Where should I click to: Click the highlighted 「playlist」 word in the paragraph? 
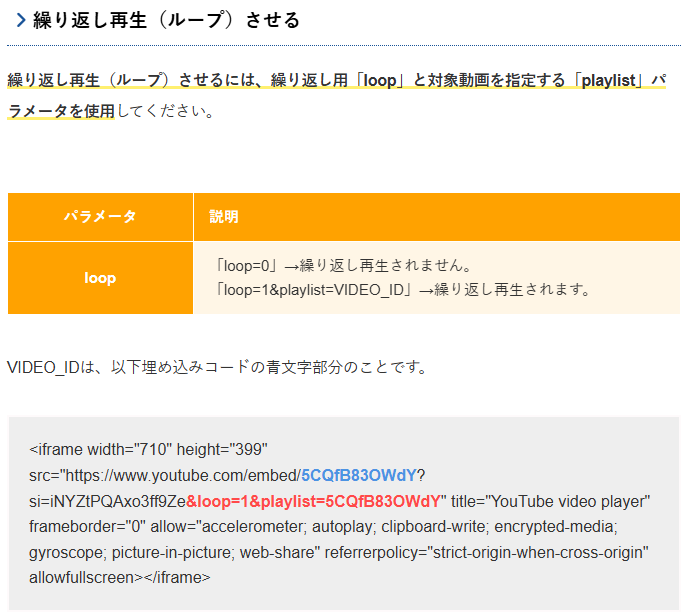click(x=611, y=81)
